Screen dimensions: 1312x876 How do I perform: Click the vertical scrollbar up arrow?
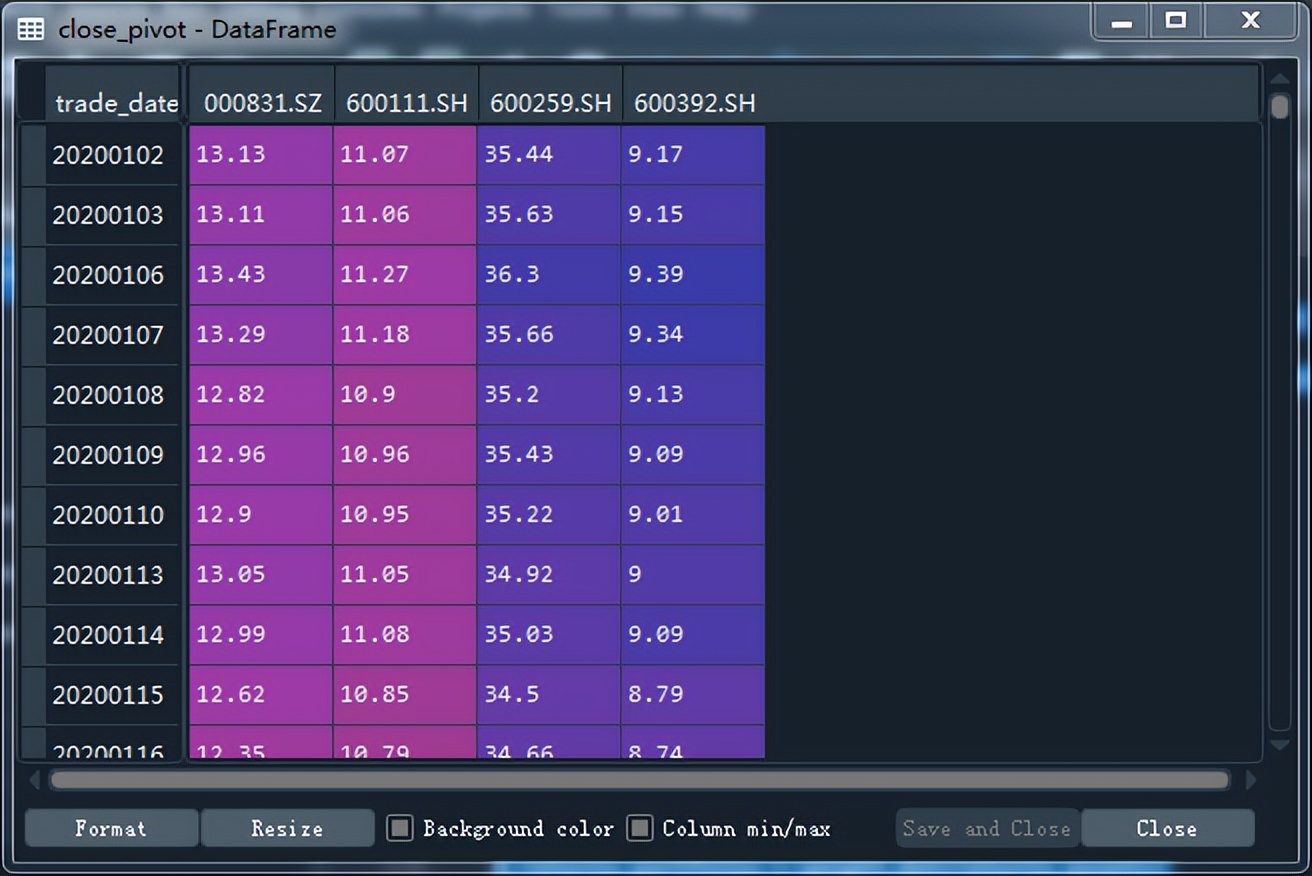pyautogui.click(x=1279, y=77)
